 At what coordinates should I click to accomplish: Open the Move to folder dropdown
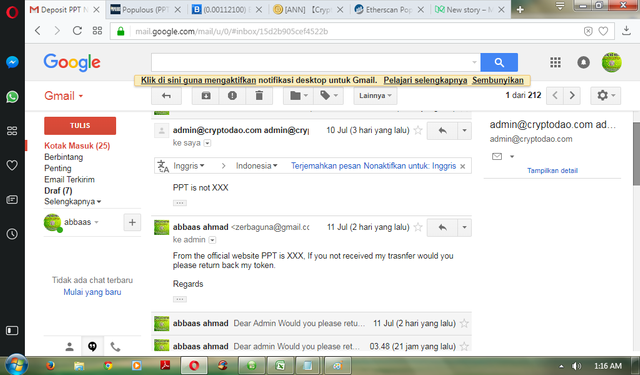(299, 96)
